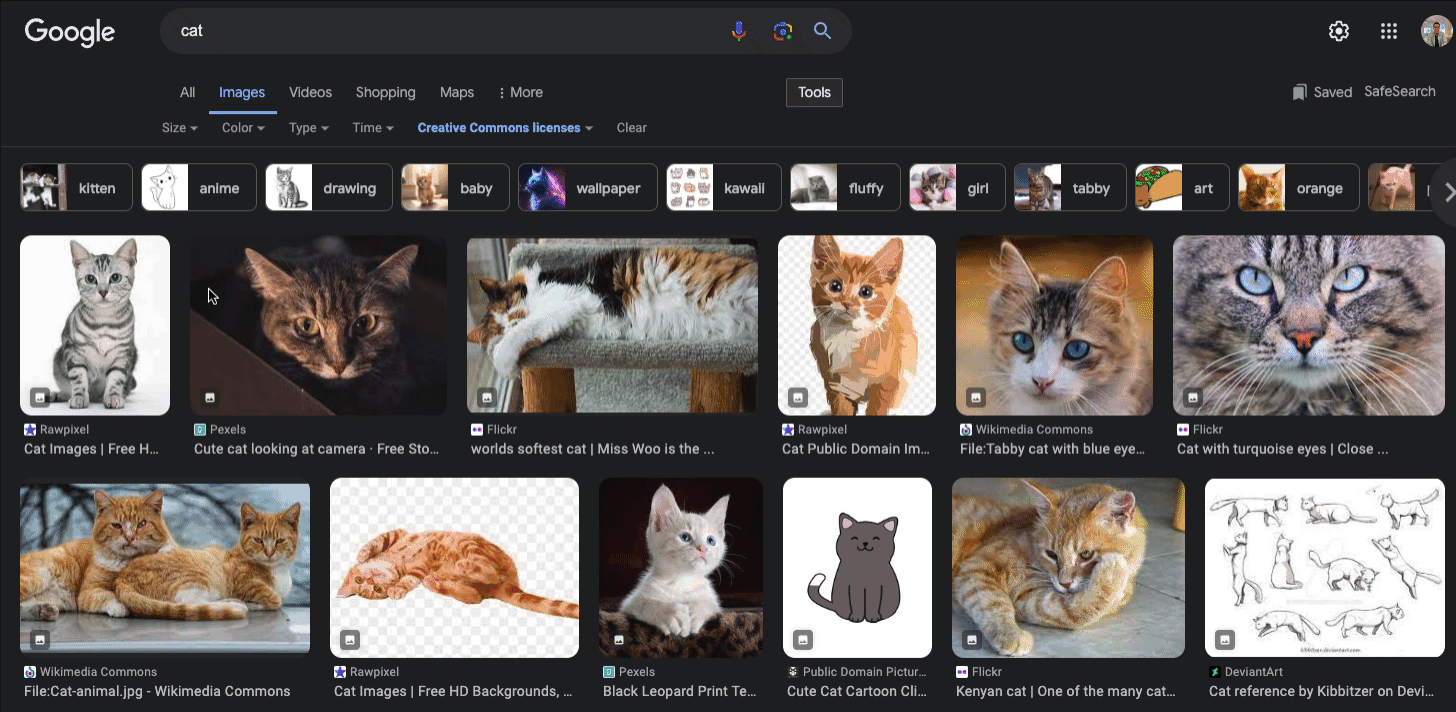The image size is (1456, 712).
Task: Open the two orange cats image
Action: click(165, 568)
